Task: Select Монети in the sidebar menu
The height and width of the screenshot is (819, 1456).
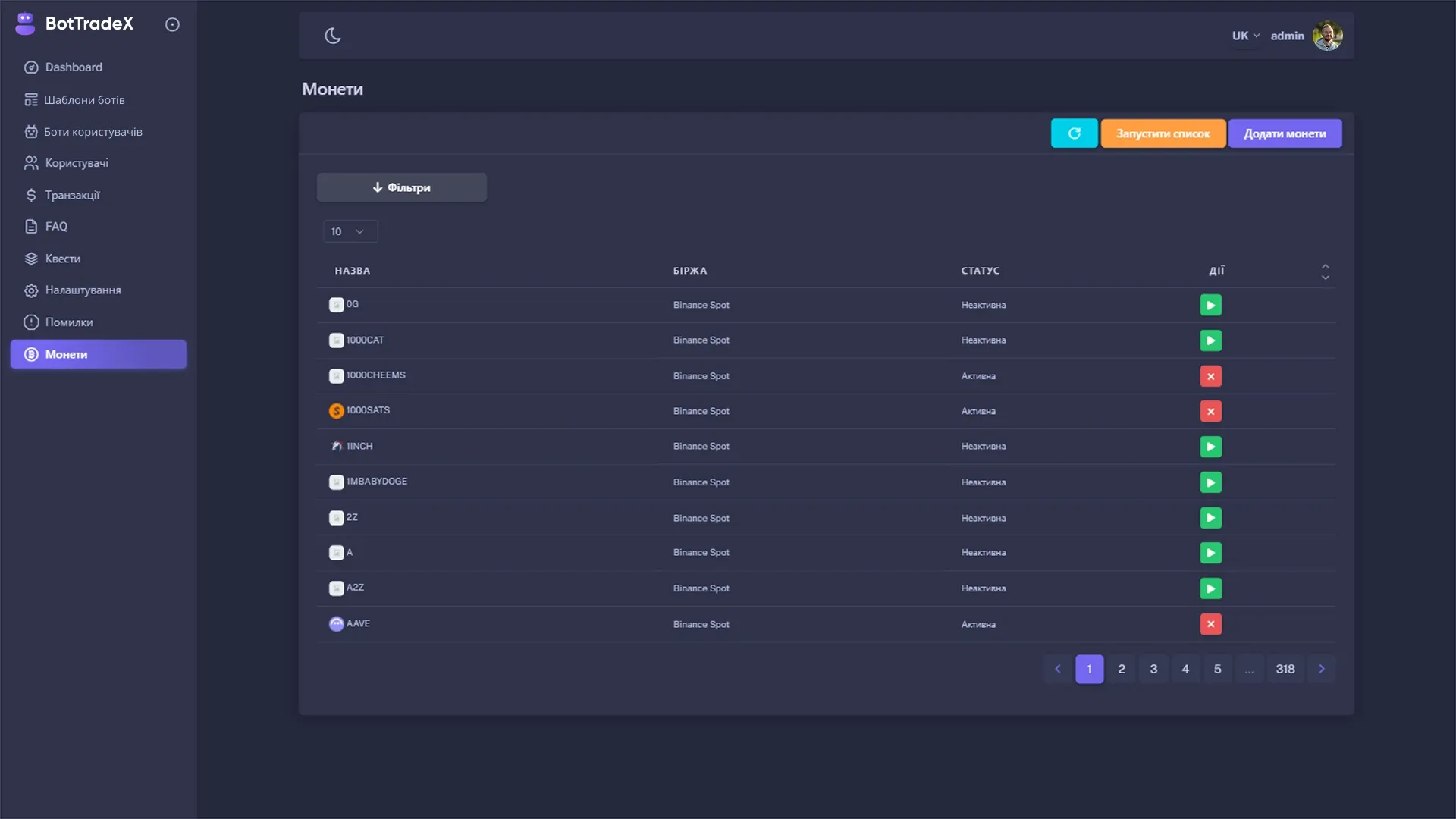Action: coord(66,354)
